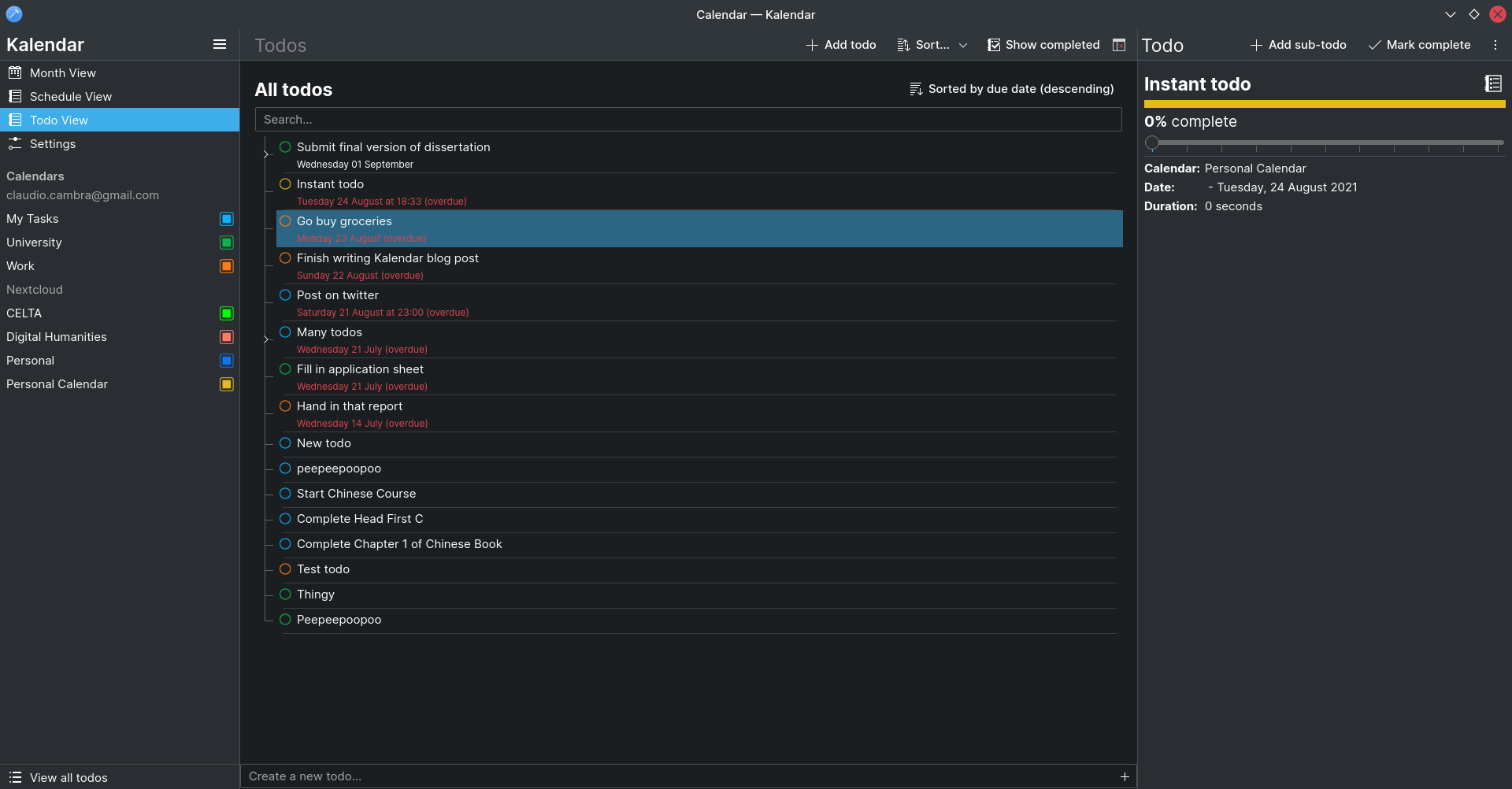
Task: Click the sort icon beside Sorted by due date
Action: (x=916, y=89)
